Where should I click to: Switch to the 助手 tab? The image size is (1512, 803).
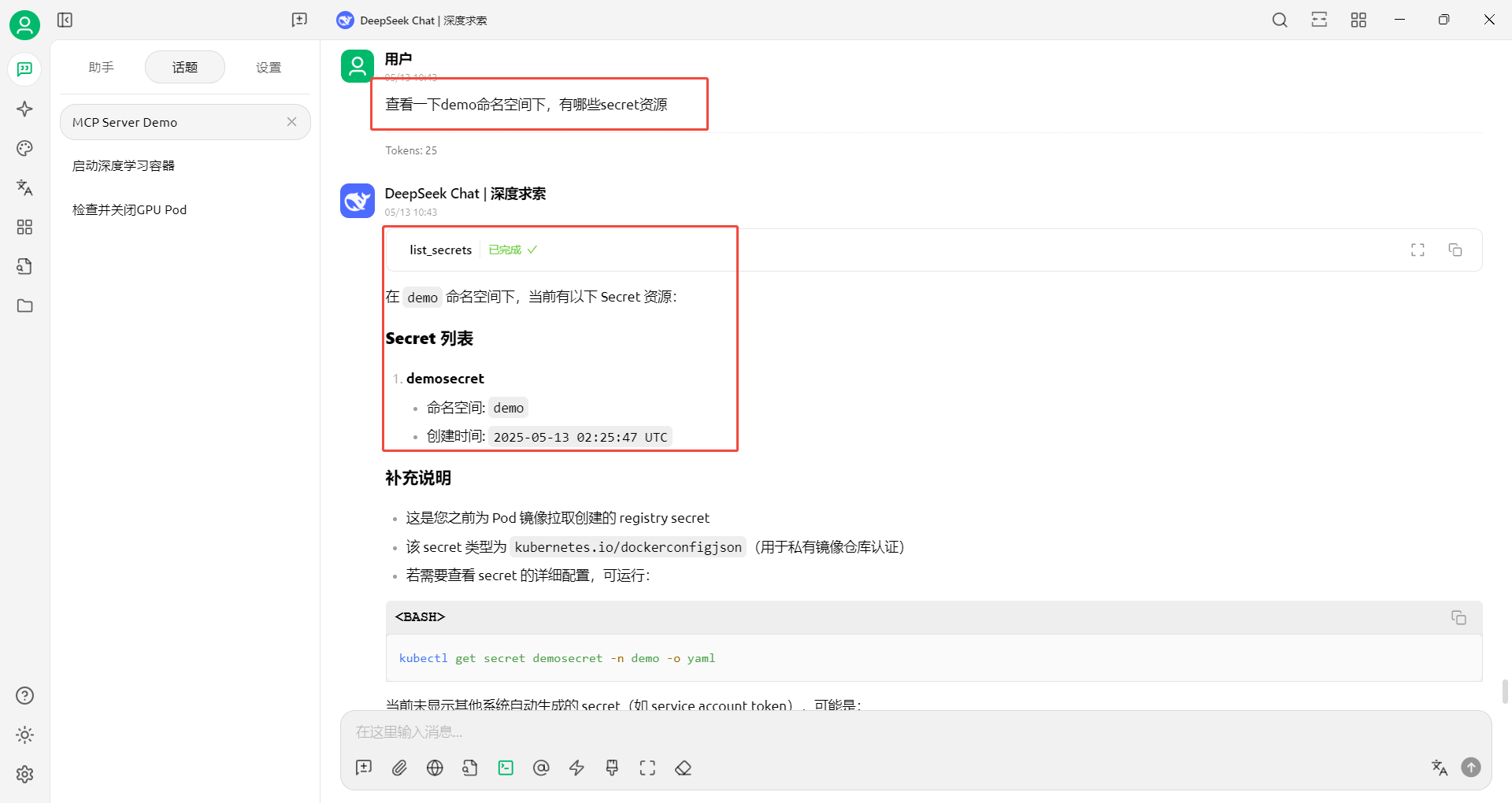pos(102,67)
